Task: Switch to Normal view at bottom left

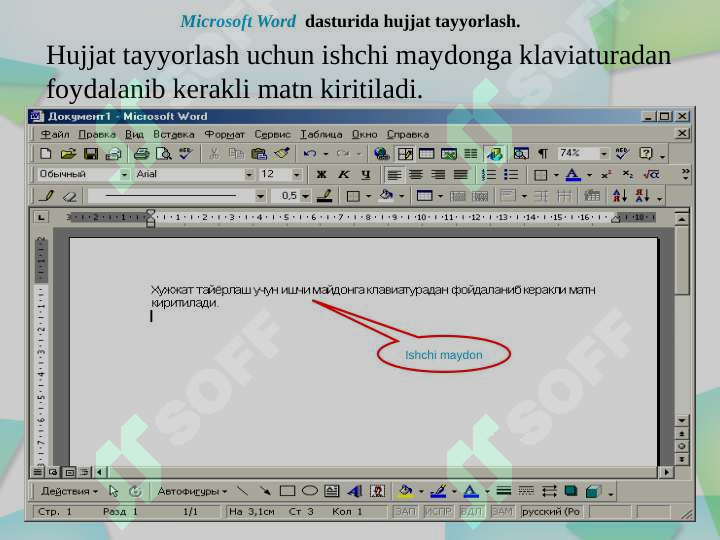Action: (38, 472)
